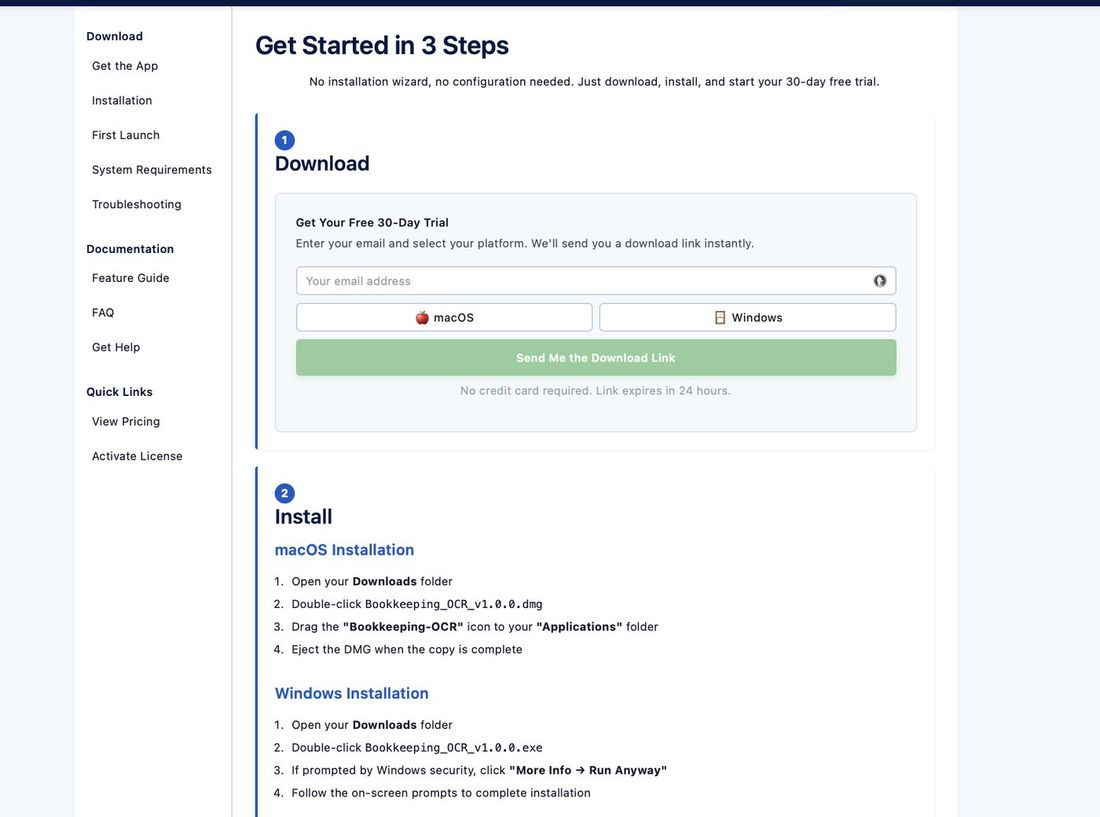Click the autofill icon in the email field
Screen dimensions: 1100x817
(879, 281)
